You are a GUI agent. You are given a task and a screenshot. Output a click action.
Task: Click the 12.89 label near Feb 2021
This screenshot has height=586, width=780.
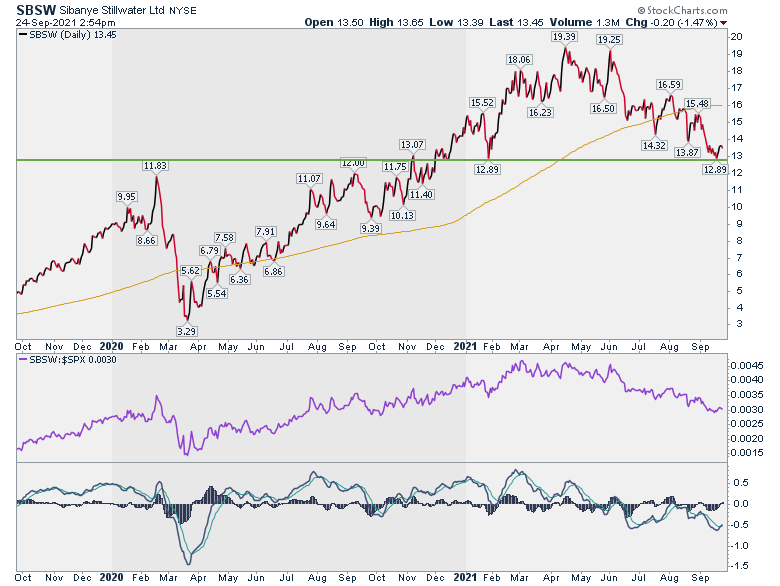pyautogui.click(x=487, y=170)
